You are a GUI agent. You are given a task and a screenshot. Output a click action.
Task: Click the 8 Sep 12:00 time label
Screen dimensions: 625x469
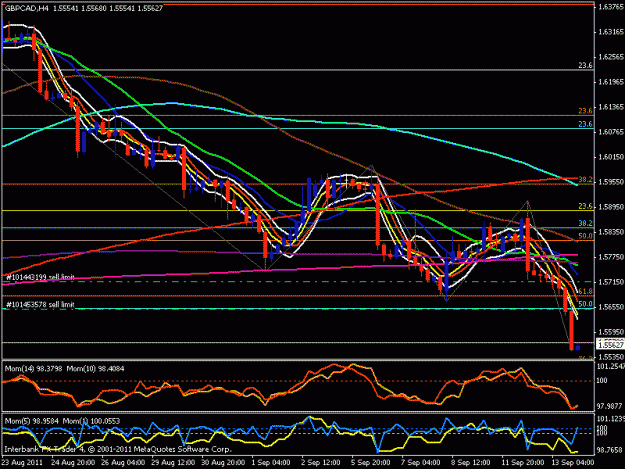[470, 463]
